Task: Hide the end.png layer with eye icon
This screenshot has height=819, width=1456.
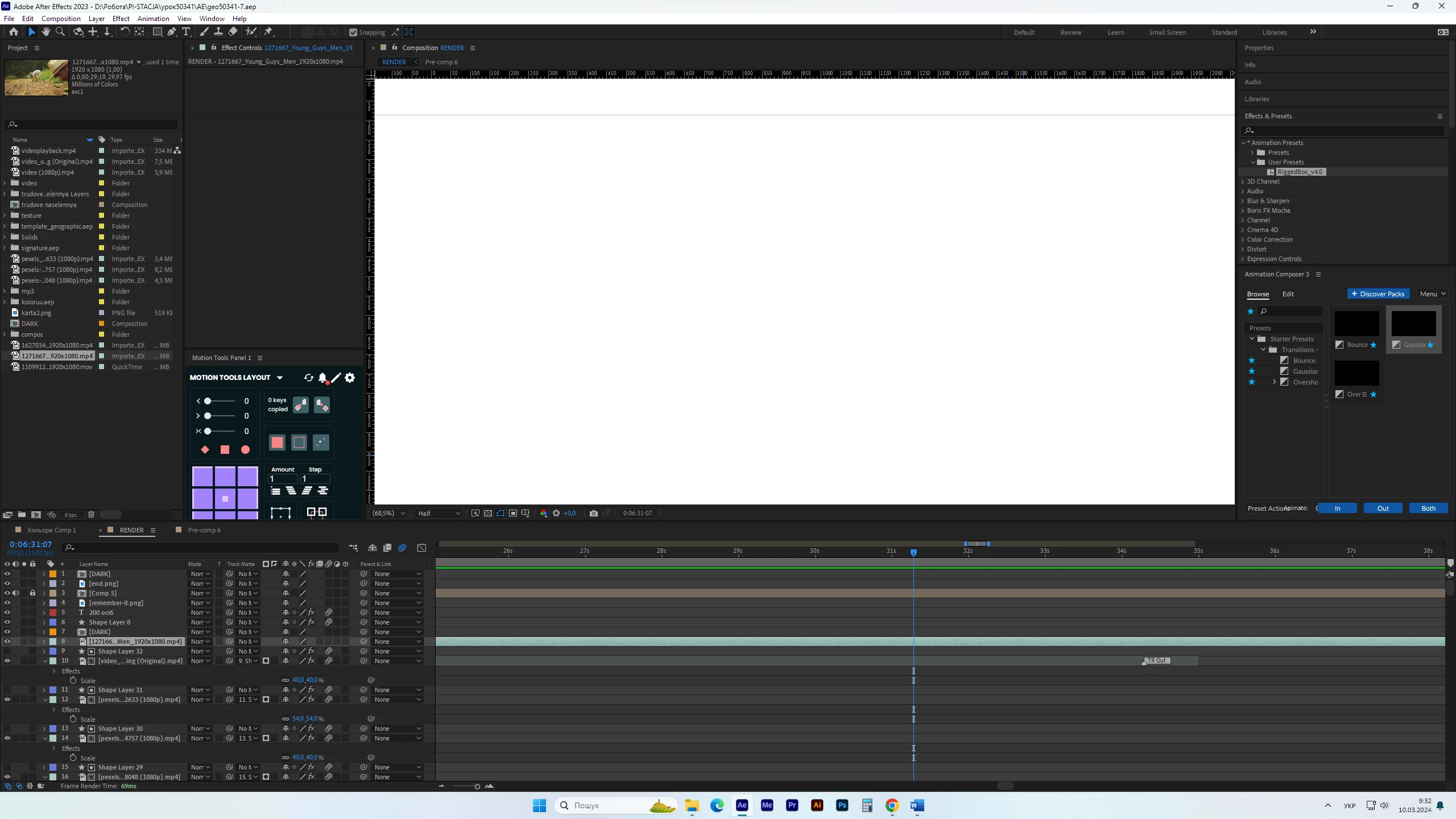Action: click(7, 584)
